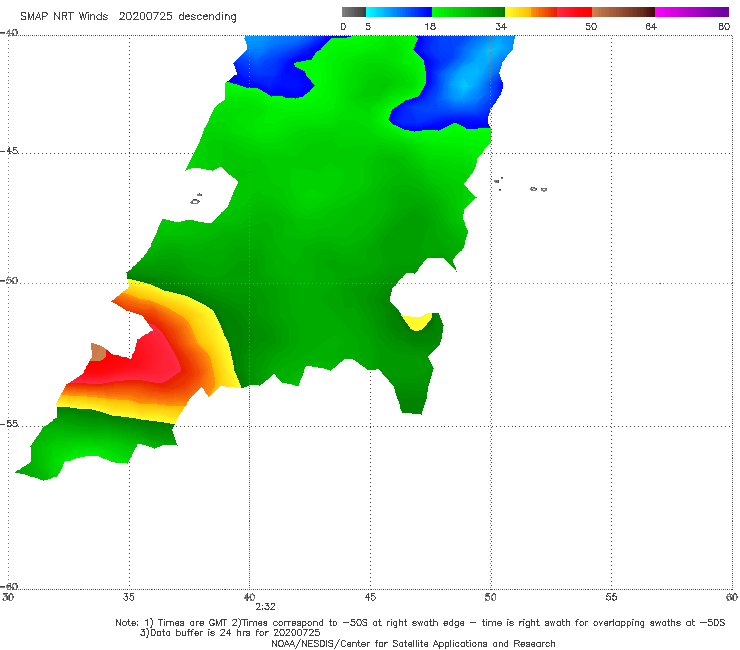
Task: Click the latitude axis label '-40'
Action: click(x=9, y=33)
